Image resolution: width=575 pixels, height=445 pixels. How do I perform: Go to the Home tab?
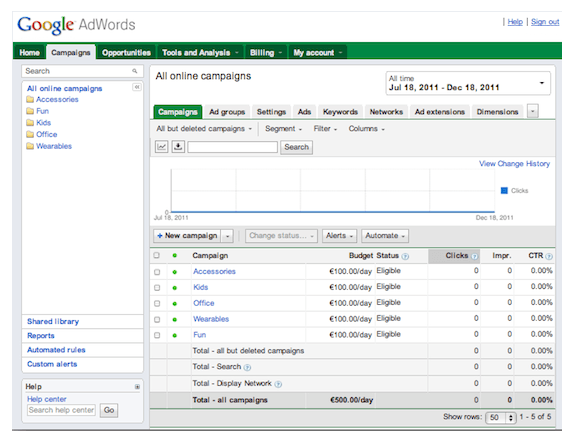point(29,52)
